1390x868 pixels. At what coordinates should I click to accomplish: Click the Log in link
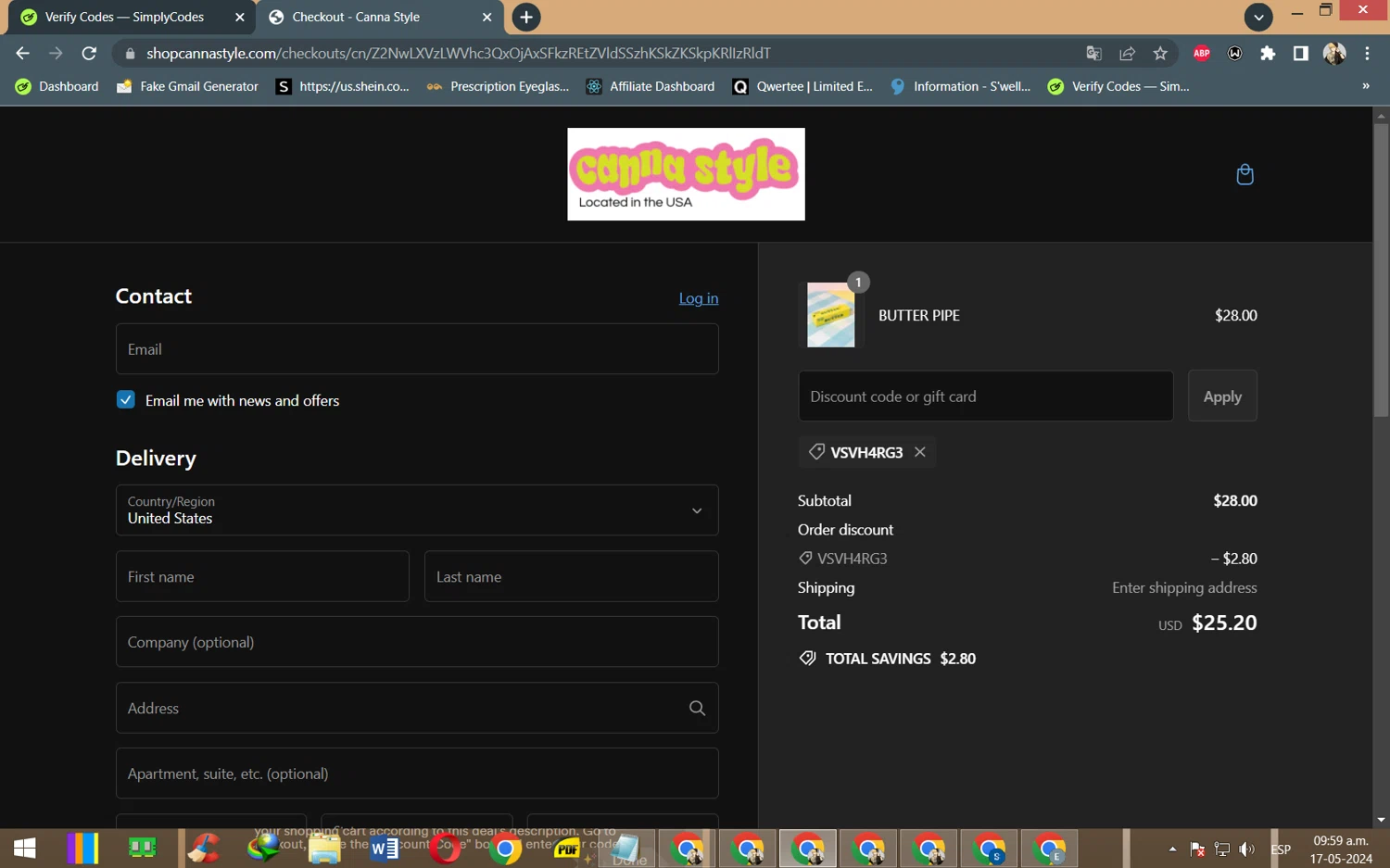pos(699,298)
